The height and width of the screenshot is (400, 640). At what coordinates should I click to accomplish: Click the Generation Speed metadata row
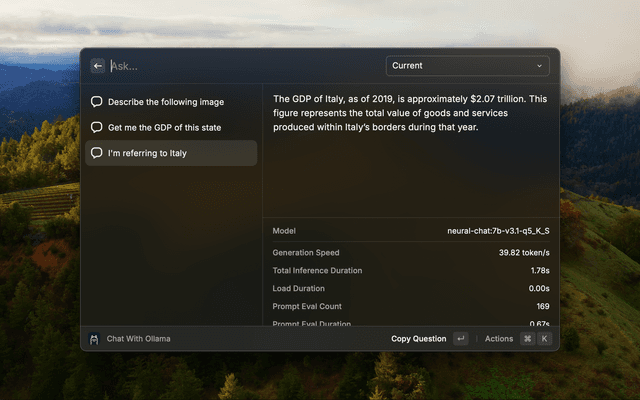tap(411, 253)
